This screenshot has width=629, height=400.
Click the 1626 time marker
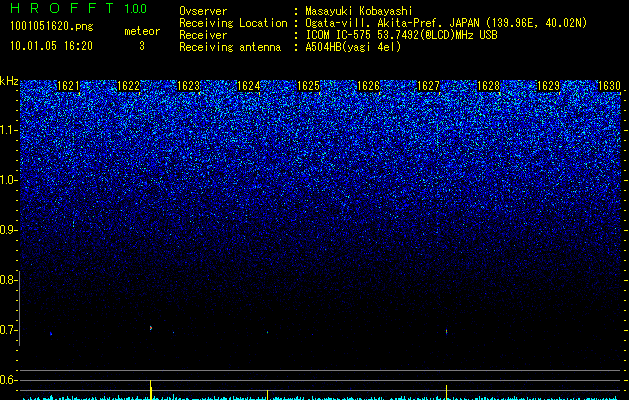(368, 85)
